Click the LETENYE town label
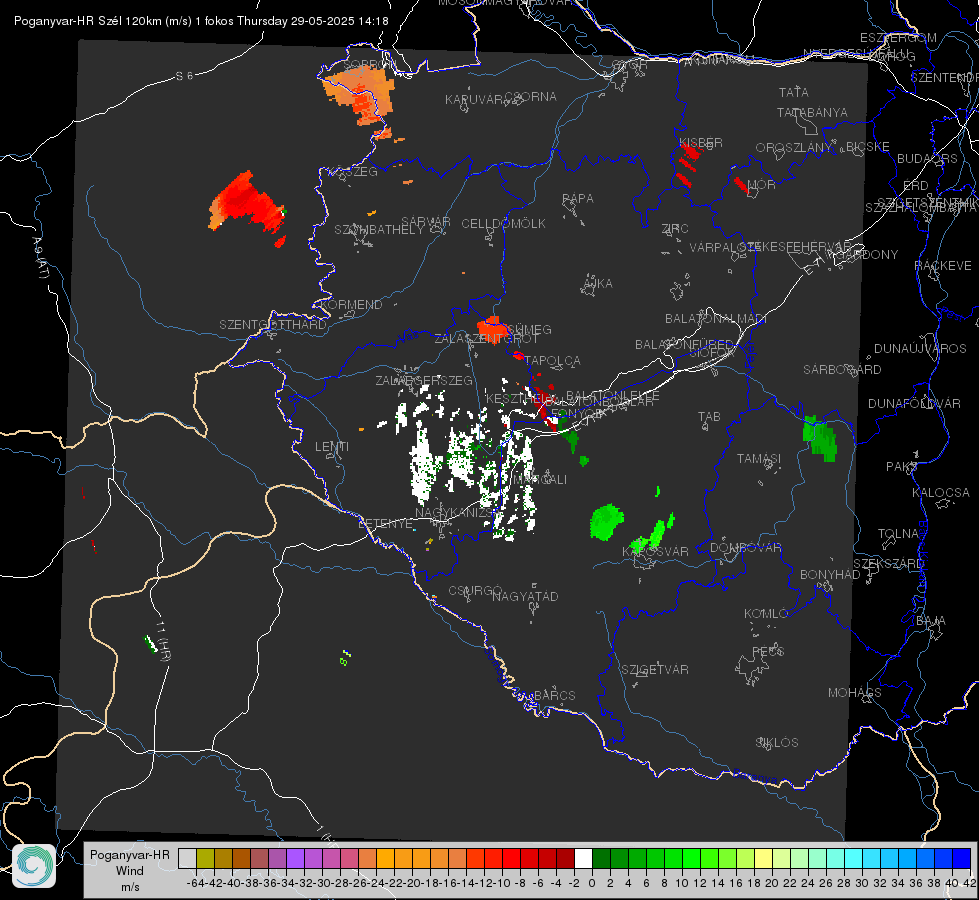Image resolution: width=979 pixels, height=900 pixels. tap(386, 523)
